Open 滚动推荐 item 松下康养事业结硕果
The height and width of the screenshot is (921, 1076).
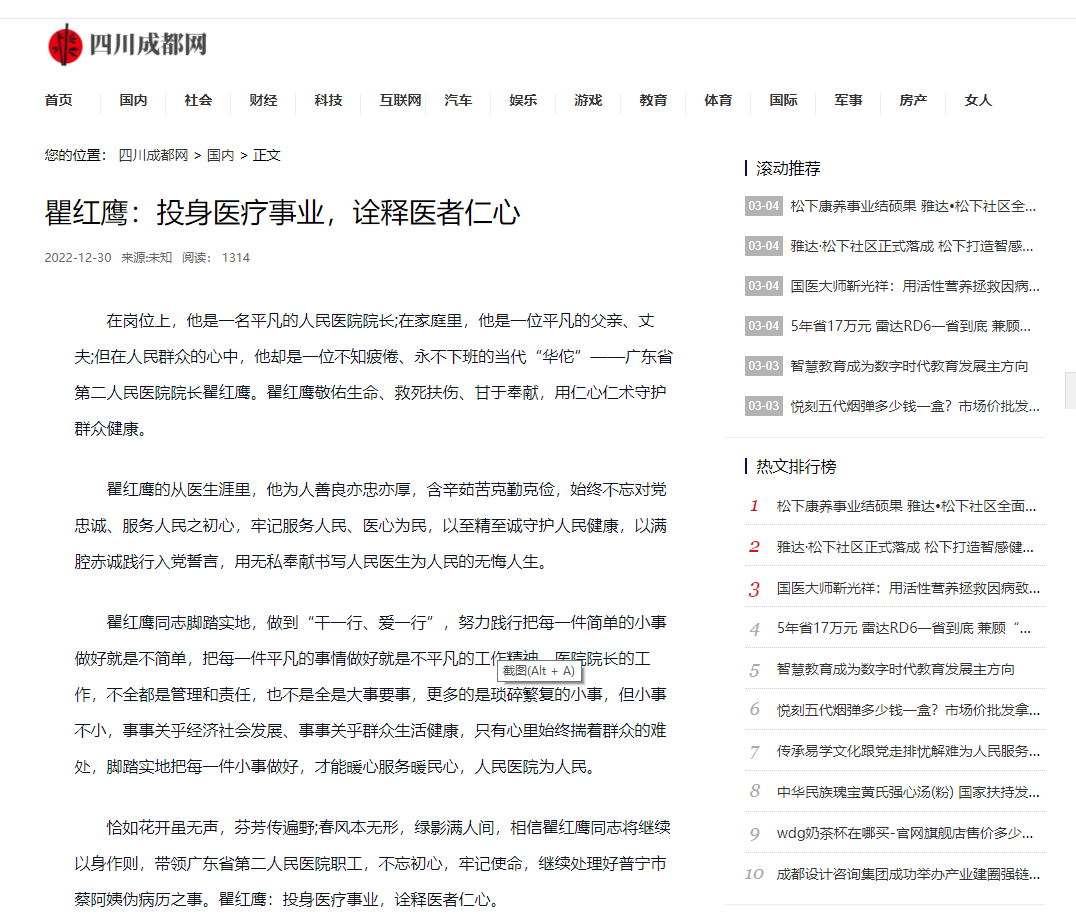tap(913, 206)
